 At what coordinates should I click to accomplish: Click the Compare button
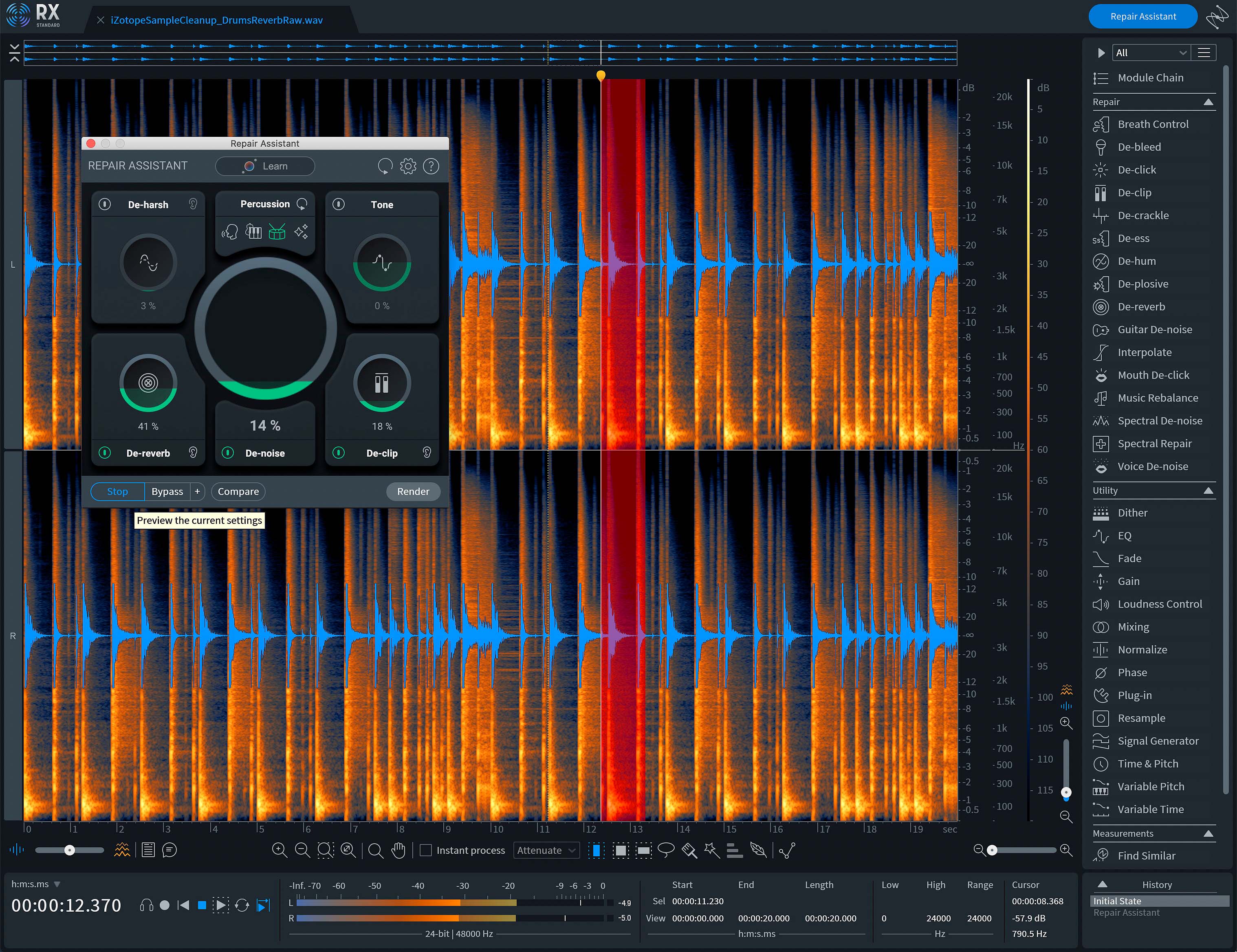tap(238, 492)
